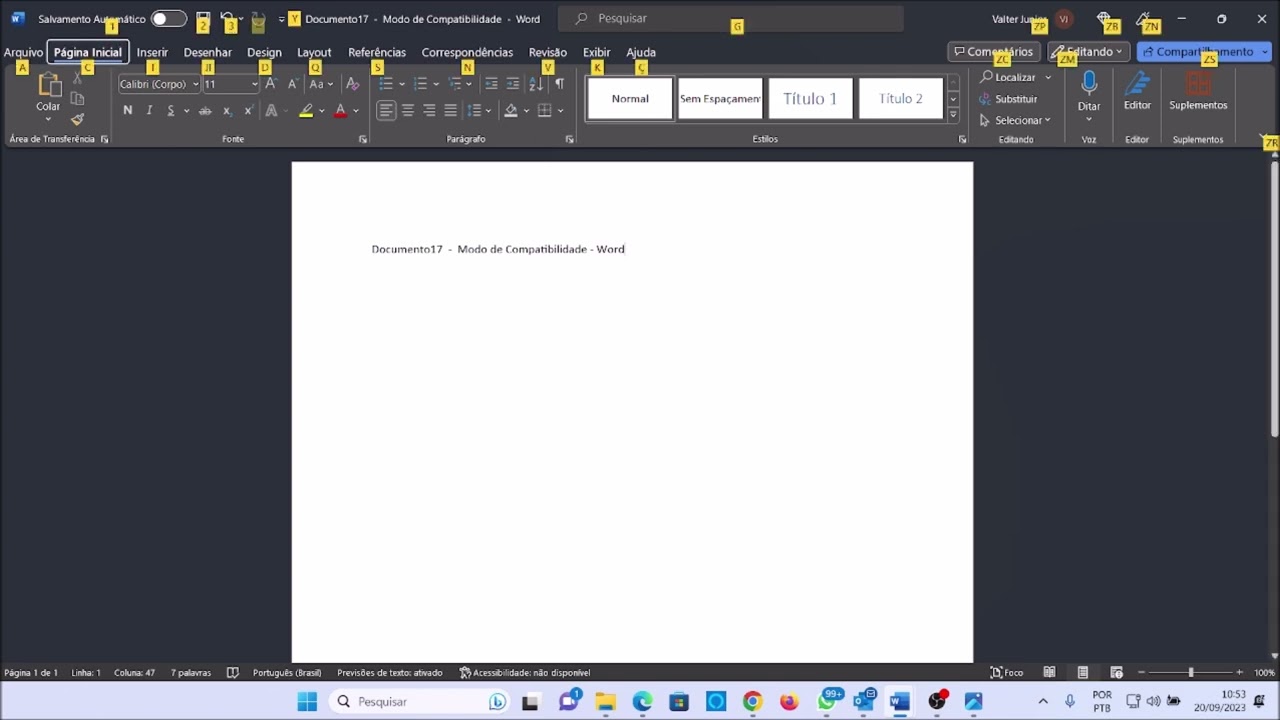The width and height of the screenshot is (1280, 720).
Task: Open Suplementos add-ins icon
Action: pyautogui.click(x=1198, y=84)
